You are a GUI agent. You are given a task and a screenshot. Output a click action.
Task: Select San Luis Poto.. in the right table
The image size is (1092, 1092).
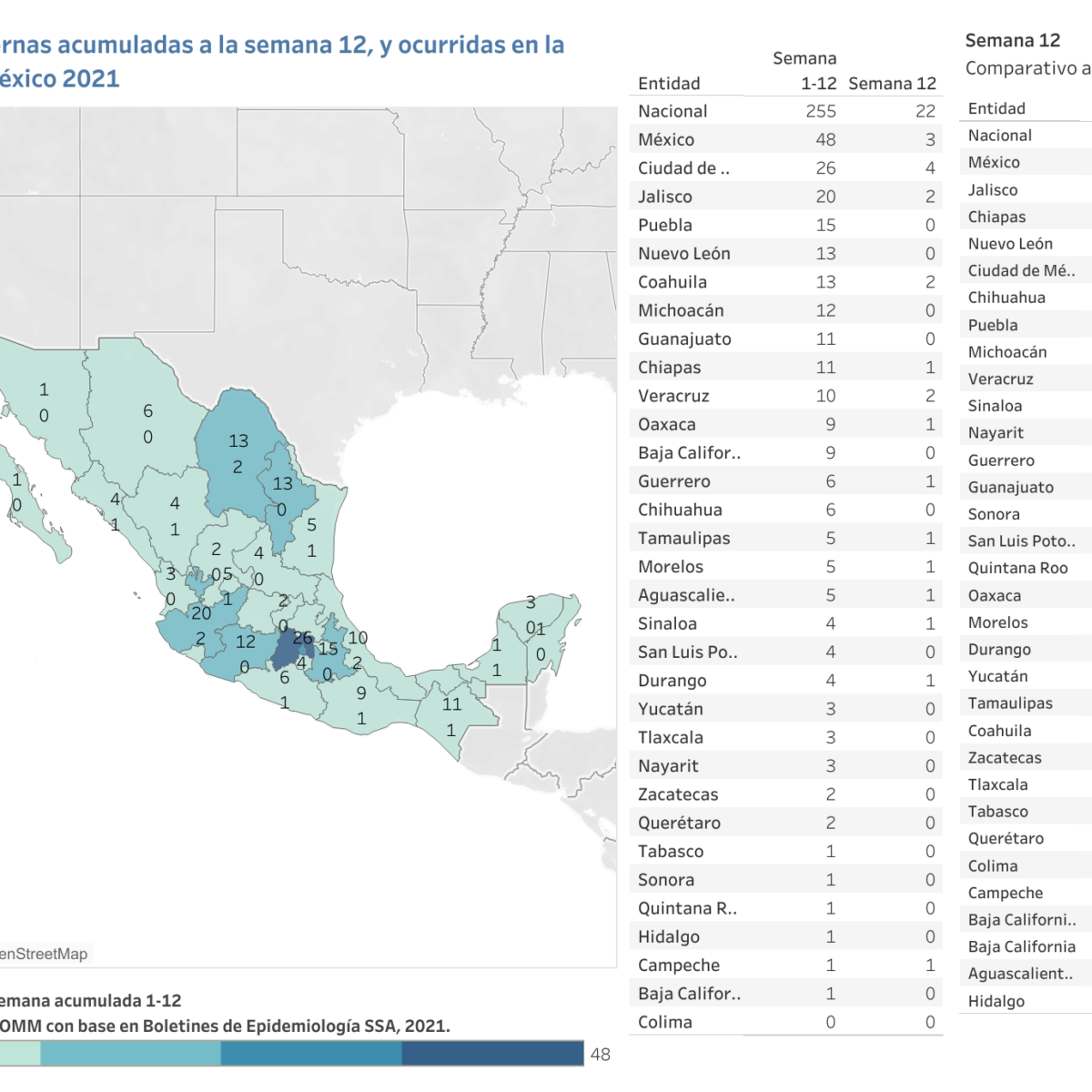[1021, 541]
